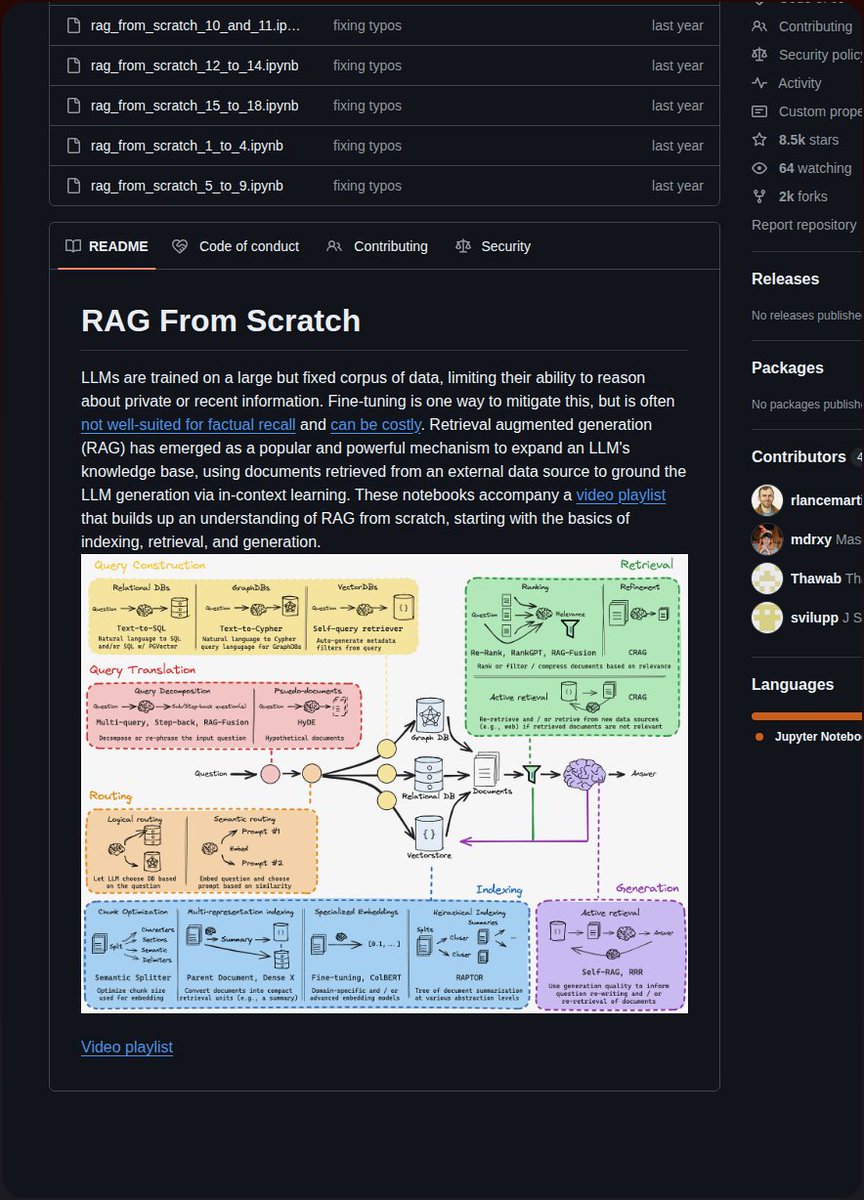864x1200 pixels.
Task: Click file icon beside rag_from_scratch_1_to_4.ipynb
Action: (x=73, y=145)
